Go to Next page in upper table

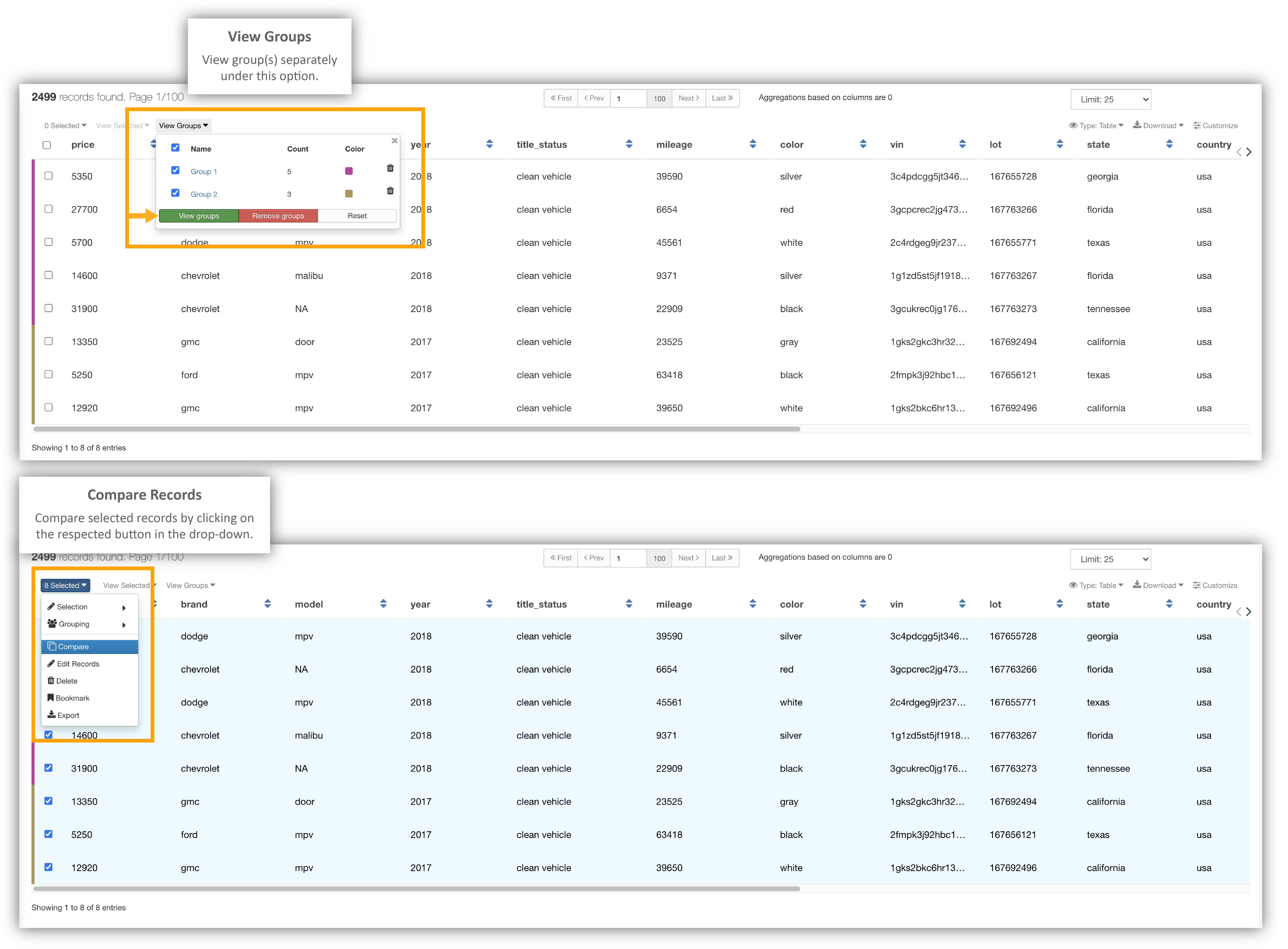689,98
